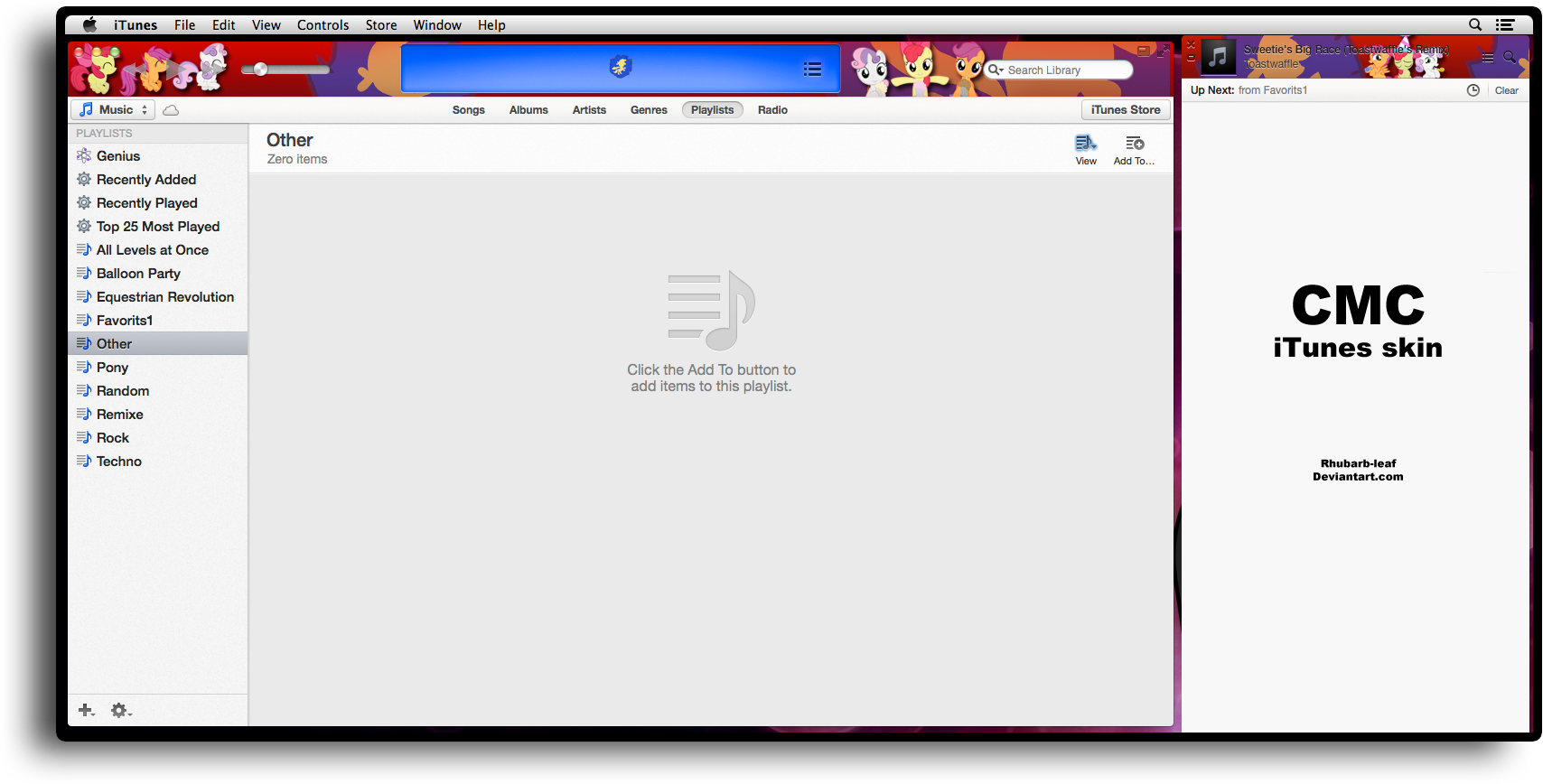1543x784 pixels.
Task: Click the playlist icon beside Random
Action: (x=84, y=390)
